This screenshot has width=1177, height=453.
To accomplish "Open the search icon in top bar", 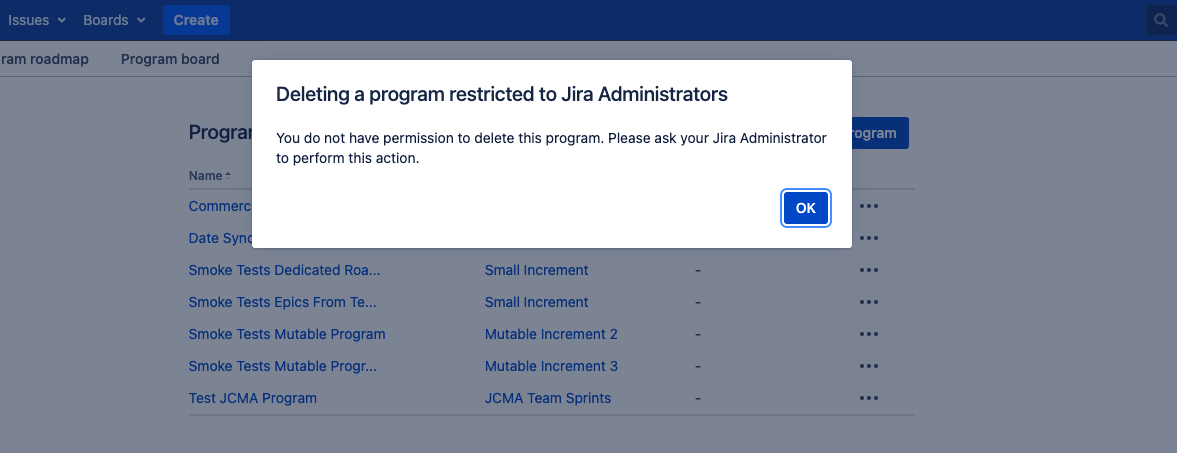I will pyautogui.click(x=1161, y=20).
